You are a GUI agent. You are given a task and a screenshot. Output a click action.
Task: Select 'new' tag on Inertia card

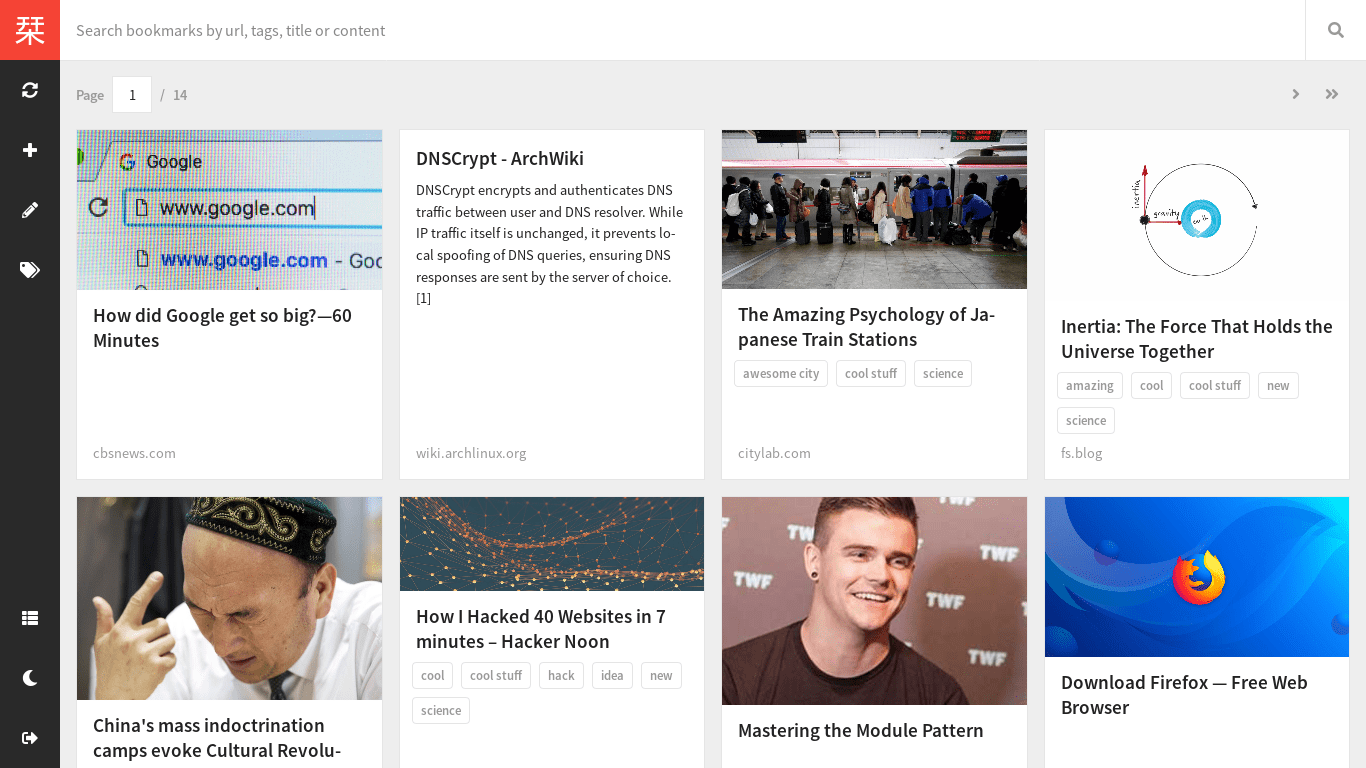click(1278, 386)
